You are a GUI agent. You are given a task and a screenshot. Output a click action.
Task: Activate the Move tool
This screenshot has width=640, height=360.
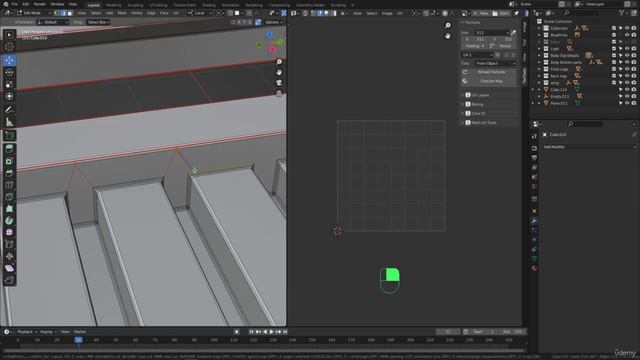[9, 60]
